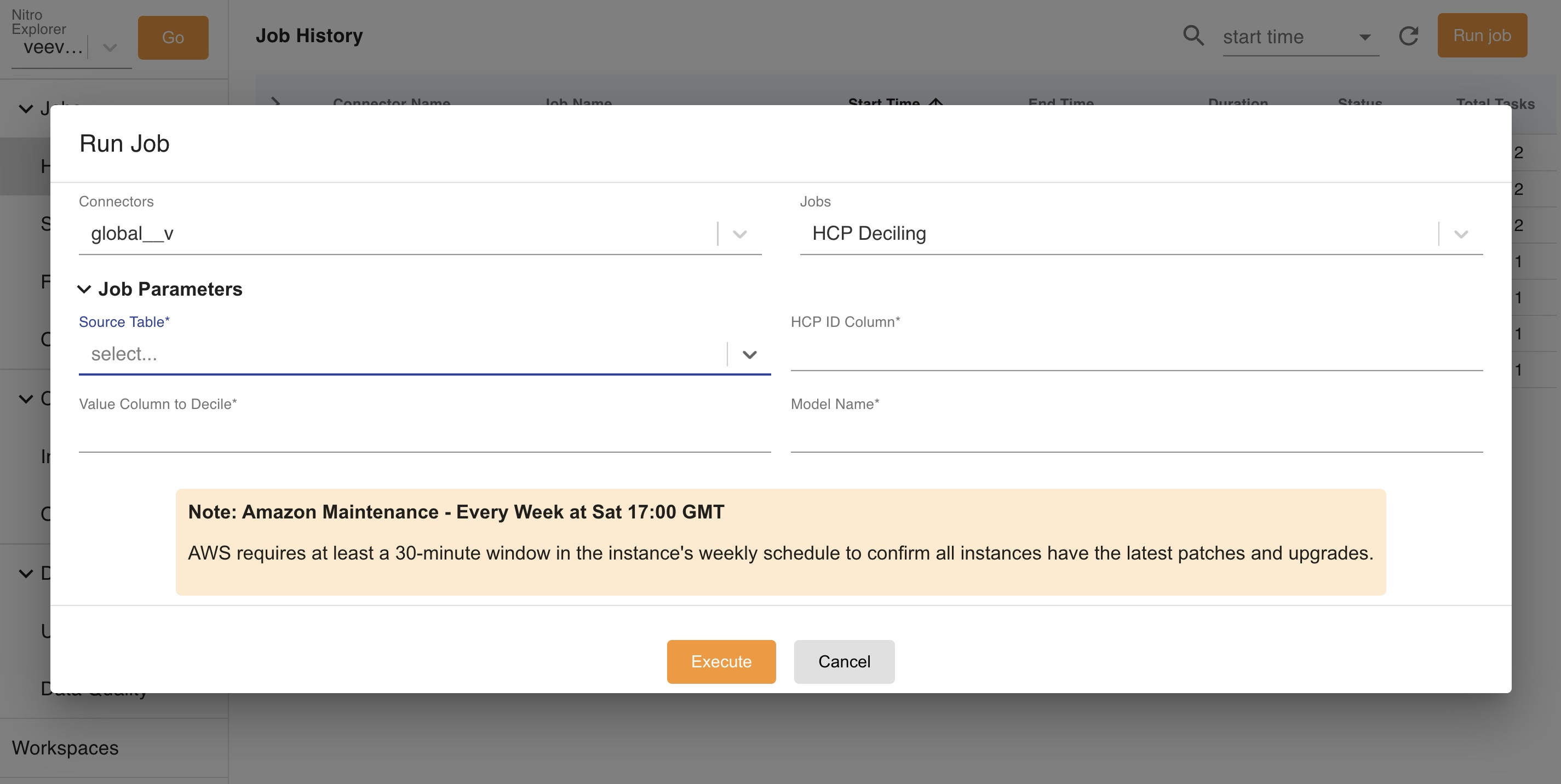1561x784 pixels.
Task: Open the Connectors dropdown arrow
Action: point(739,234)
